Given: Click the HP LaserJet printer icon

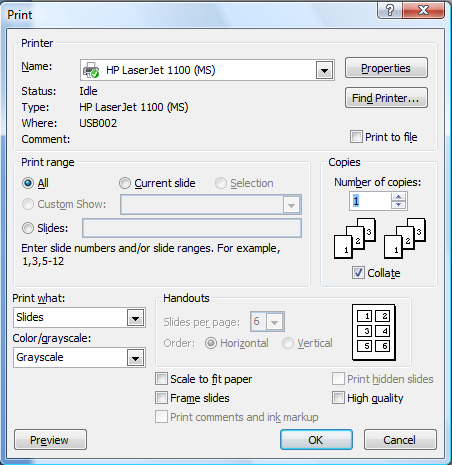Looking at the screenshot, I should click(91, 70).
